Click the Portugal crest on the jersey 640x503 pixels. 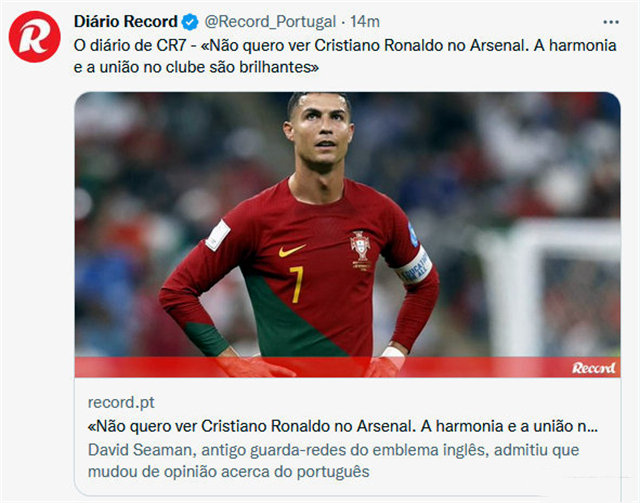coord(361,250)
